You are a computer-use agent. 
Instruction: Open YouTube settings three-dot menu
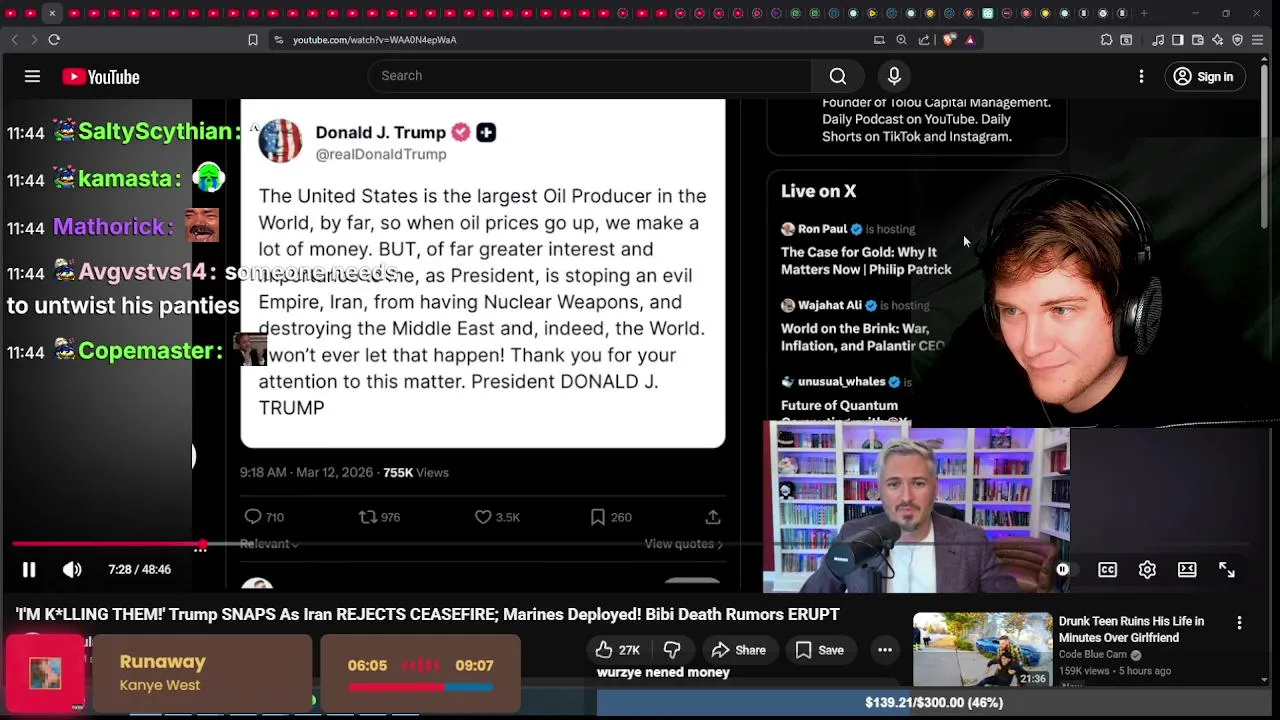tap(1141, 77)
